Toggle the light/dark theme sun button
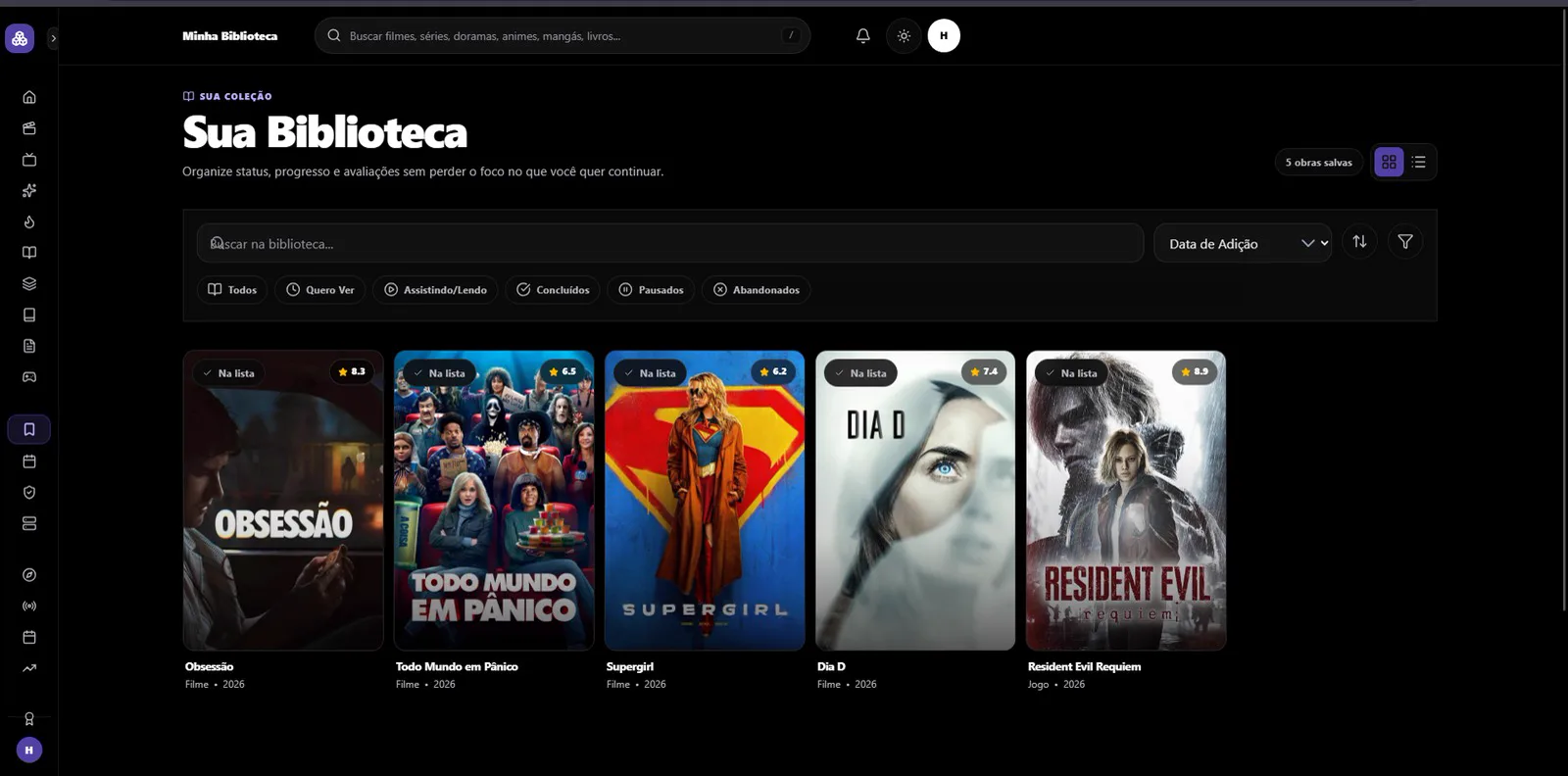This screenshot has width=1568, height=776. coord(904,36)
